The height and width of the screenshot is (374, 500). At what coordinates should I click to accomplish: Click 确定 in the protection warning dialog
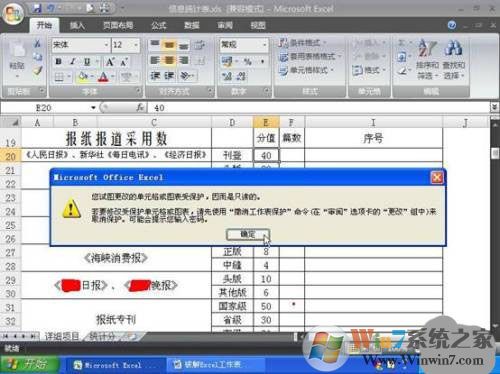pos(248,234)
